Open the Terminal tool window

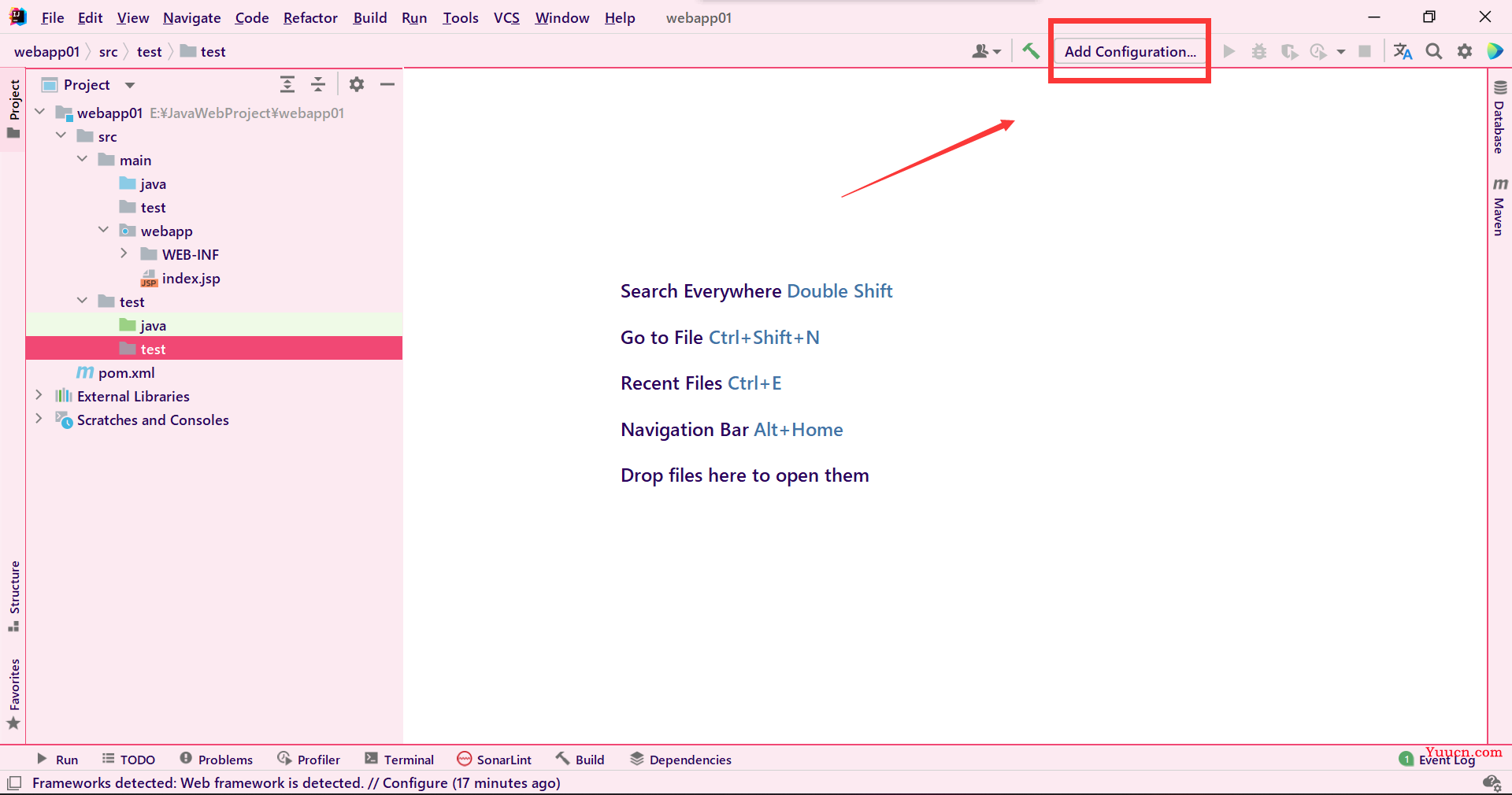click(x=399, y=760)
